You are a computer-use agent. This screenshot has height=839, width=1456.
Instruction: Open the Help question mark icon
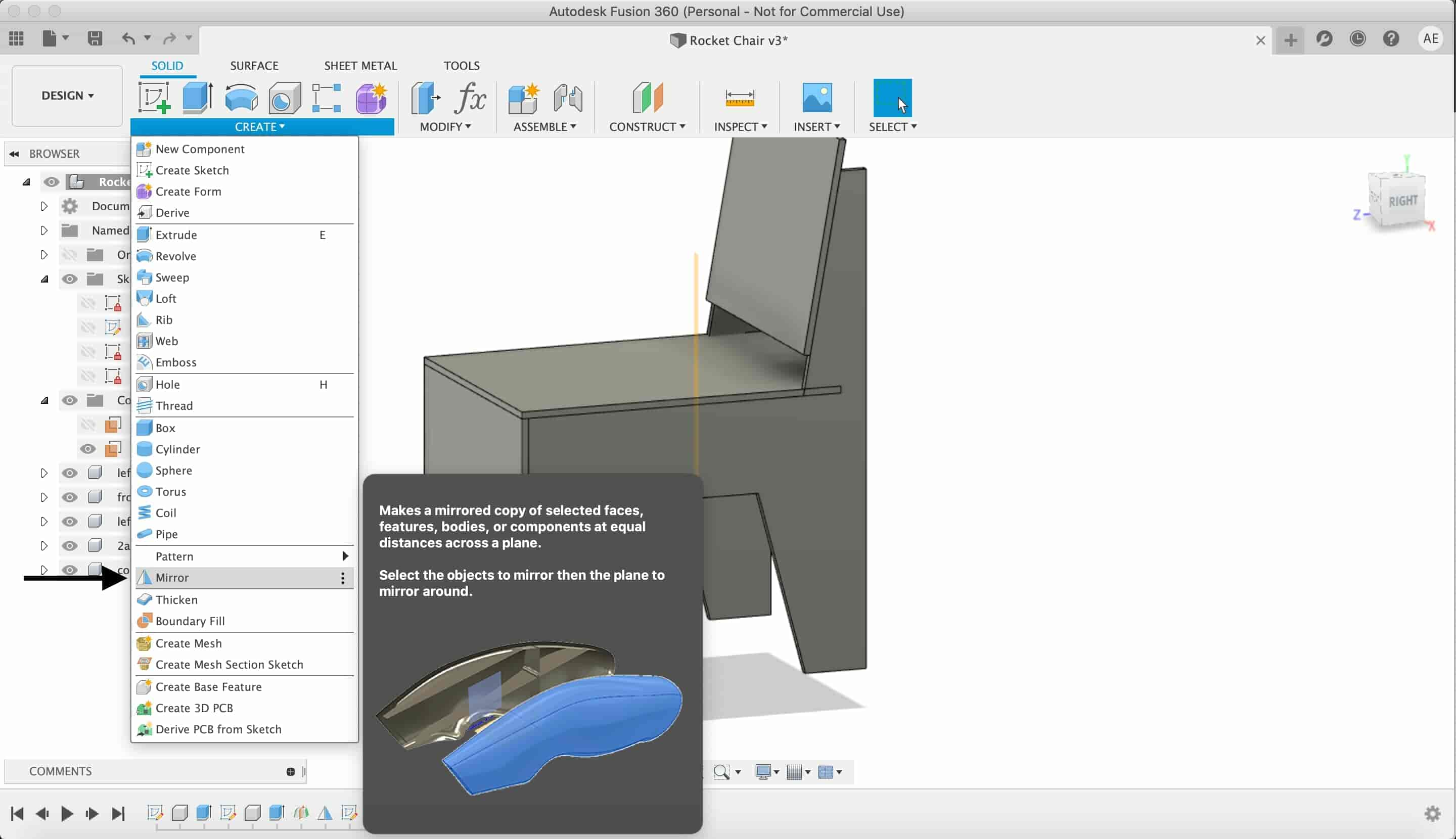click(1391, 38)
